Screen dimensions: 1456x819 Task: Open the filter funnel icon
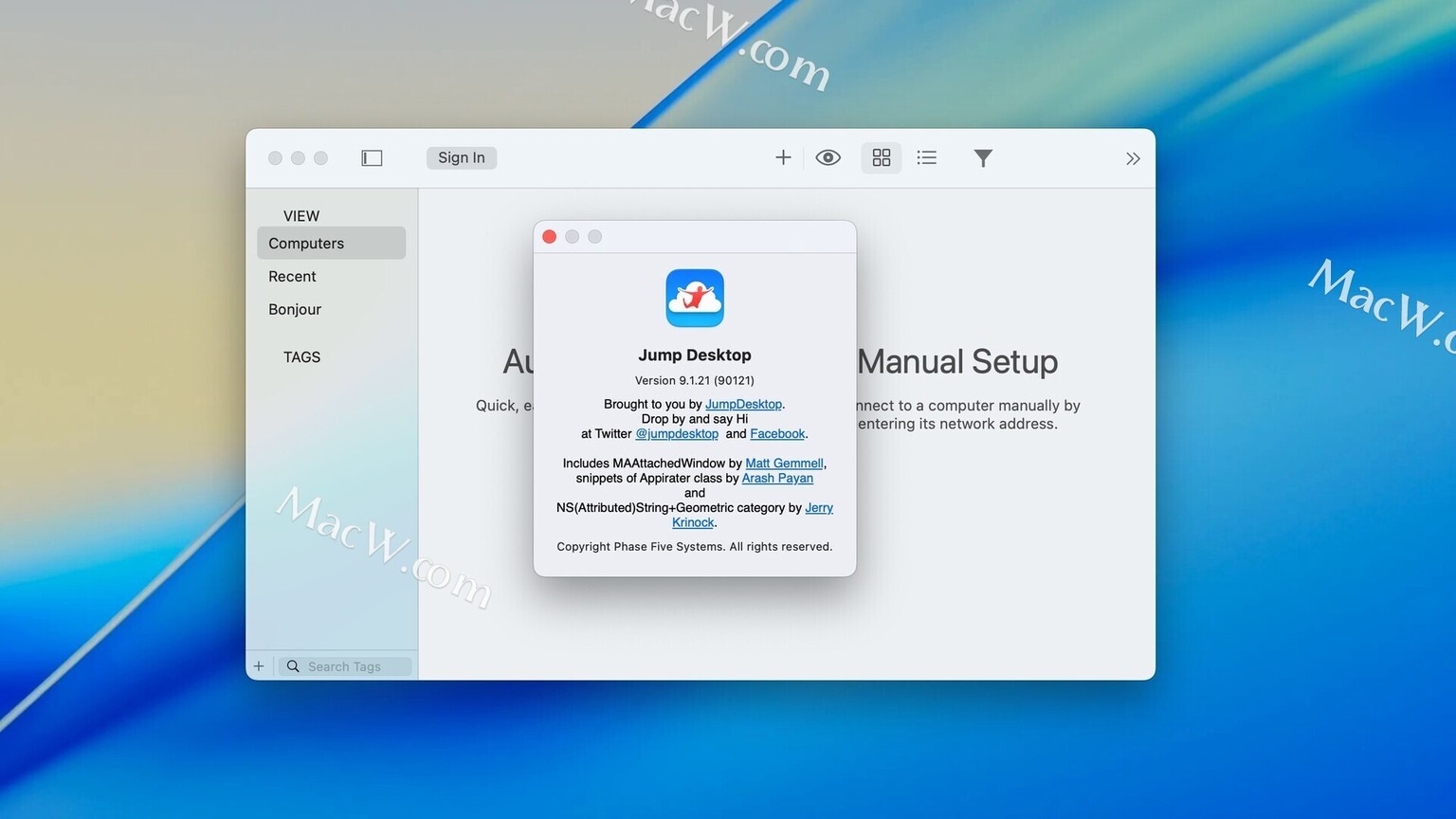click(x=983, y=158)
